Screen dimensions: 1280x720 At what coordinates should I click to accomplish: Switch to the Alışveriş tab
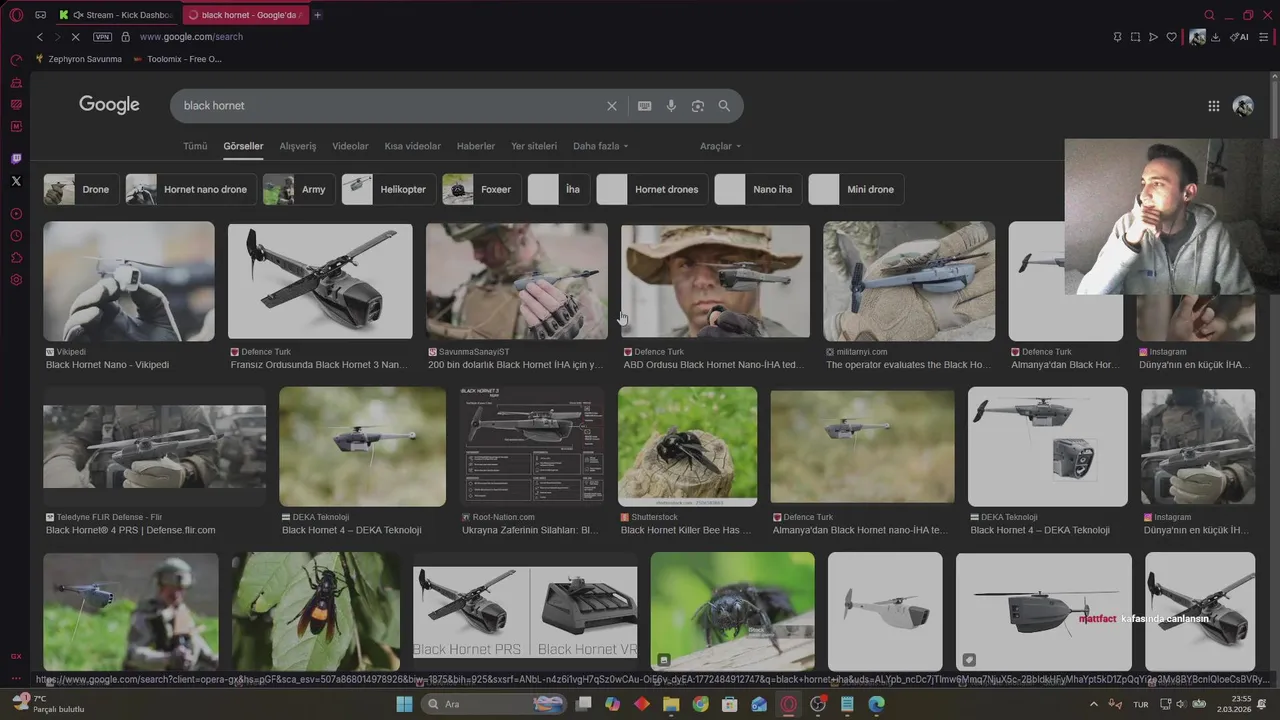coord(298,146)
